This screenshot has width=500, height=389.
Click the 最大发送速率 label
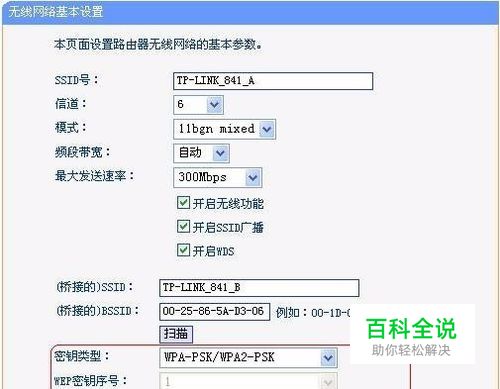pyautogui.click(x=94, y=176)
